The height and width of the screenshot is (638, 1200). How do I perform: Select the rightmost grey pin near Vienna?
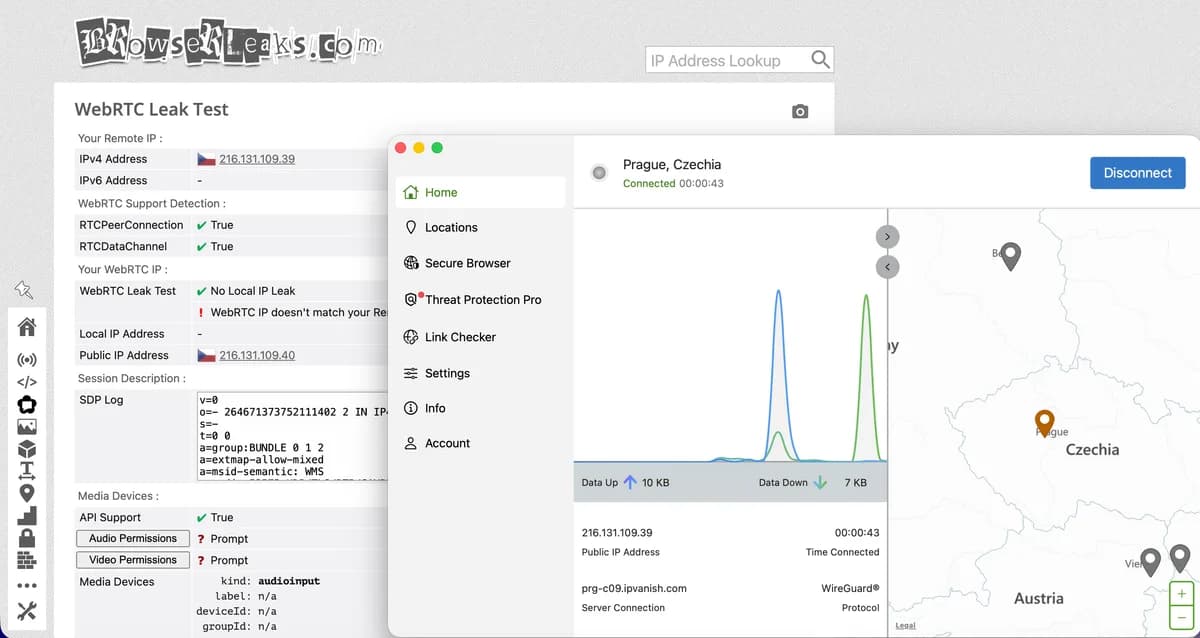tap(1180, 559)
